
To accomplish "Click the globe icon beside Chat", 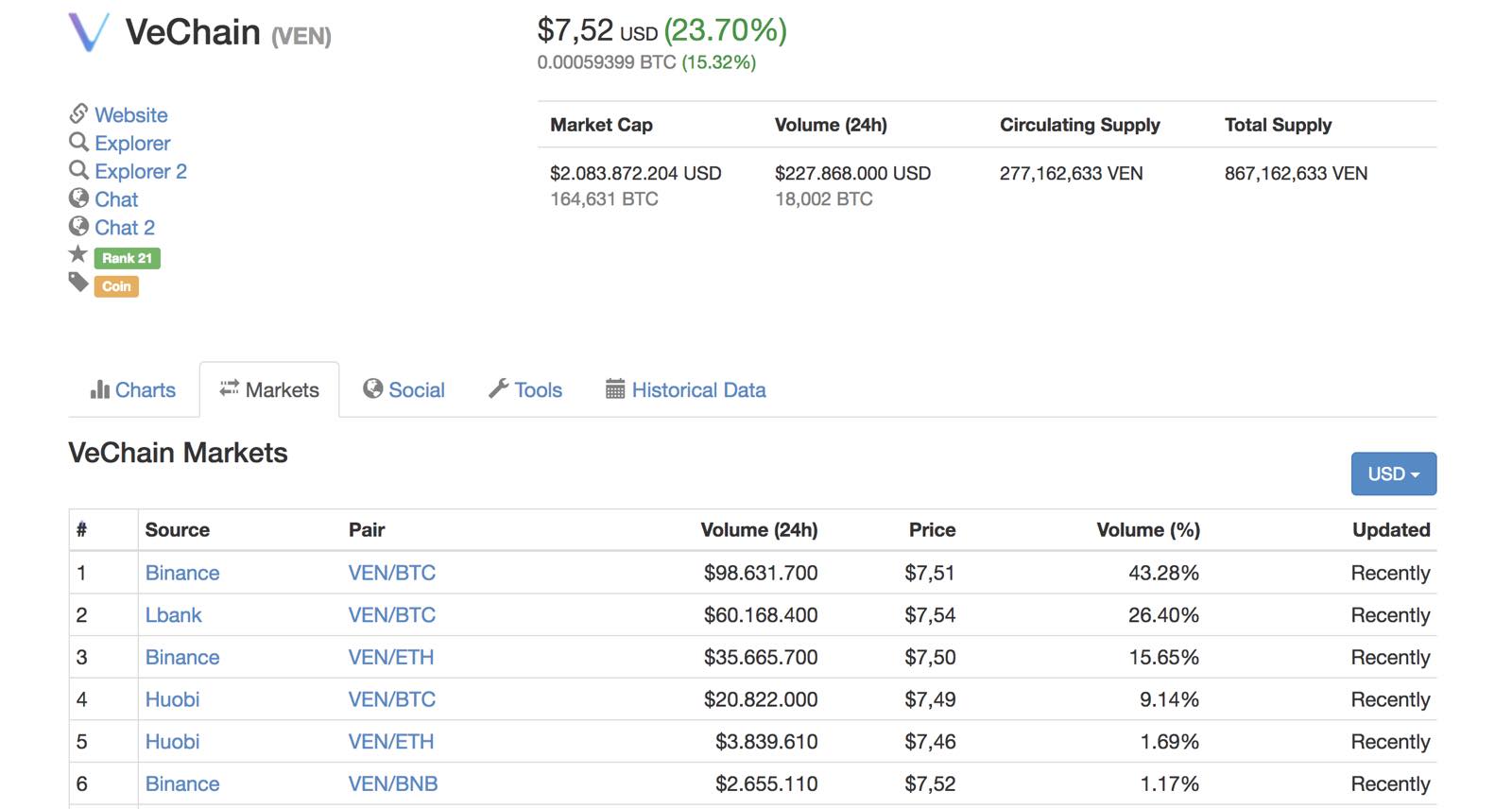I will pos(78,198).
